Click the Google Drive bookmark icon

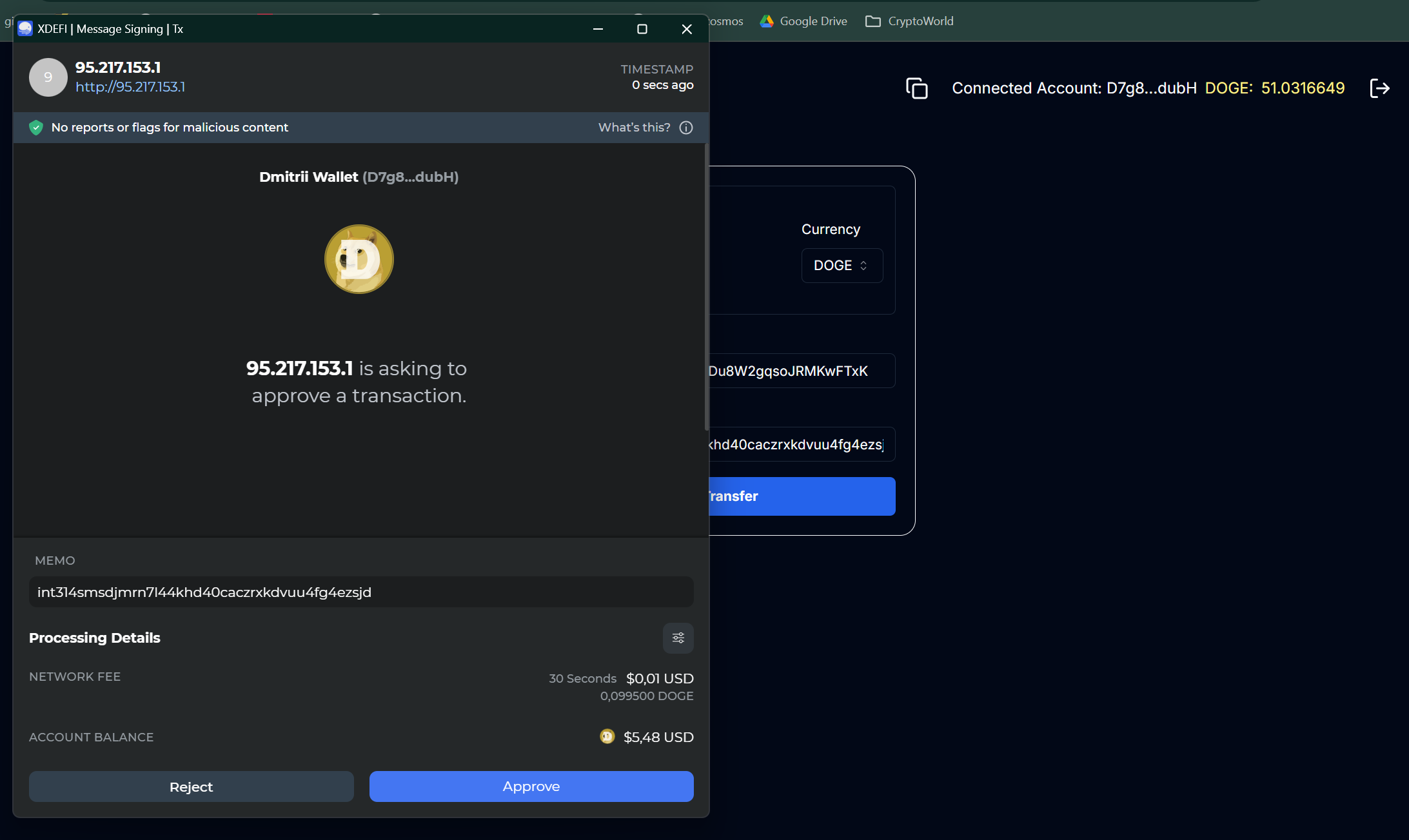tap(767, 21)
